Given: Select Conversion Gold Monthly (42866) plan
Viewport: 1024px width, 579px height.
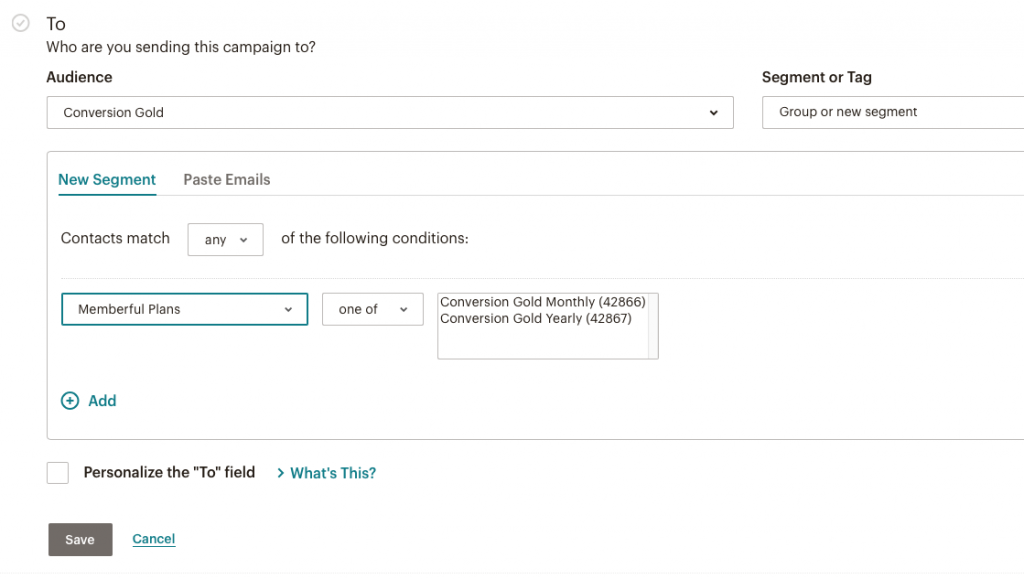Looking at the screenshot, I should click(543, 302).
